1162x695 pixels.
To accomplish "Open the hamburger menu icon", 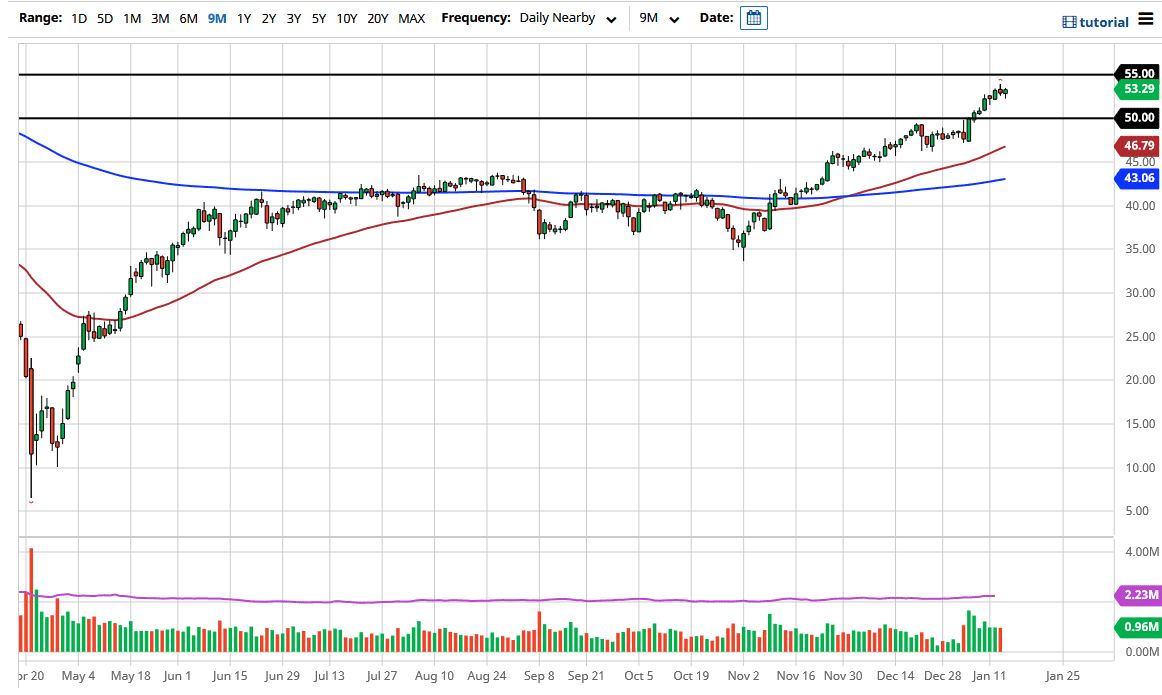I will pos(1146,19).
